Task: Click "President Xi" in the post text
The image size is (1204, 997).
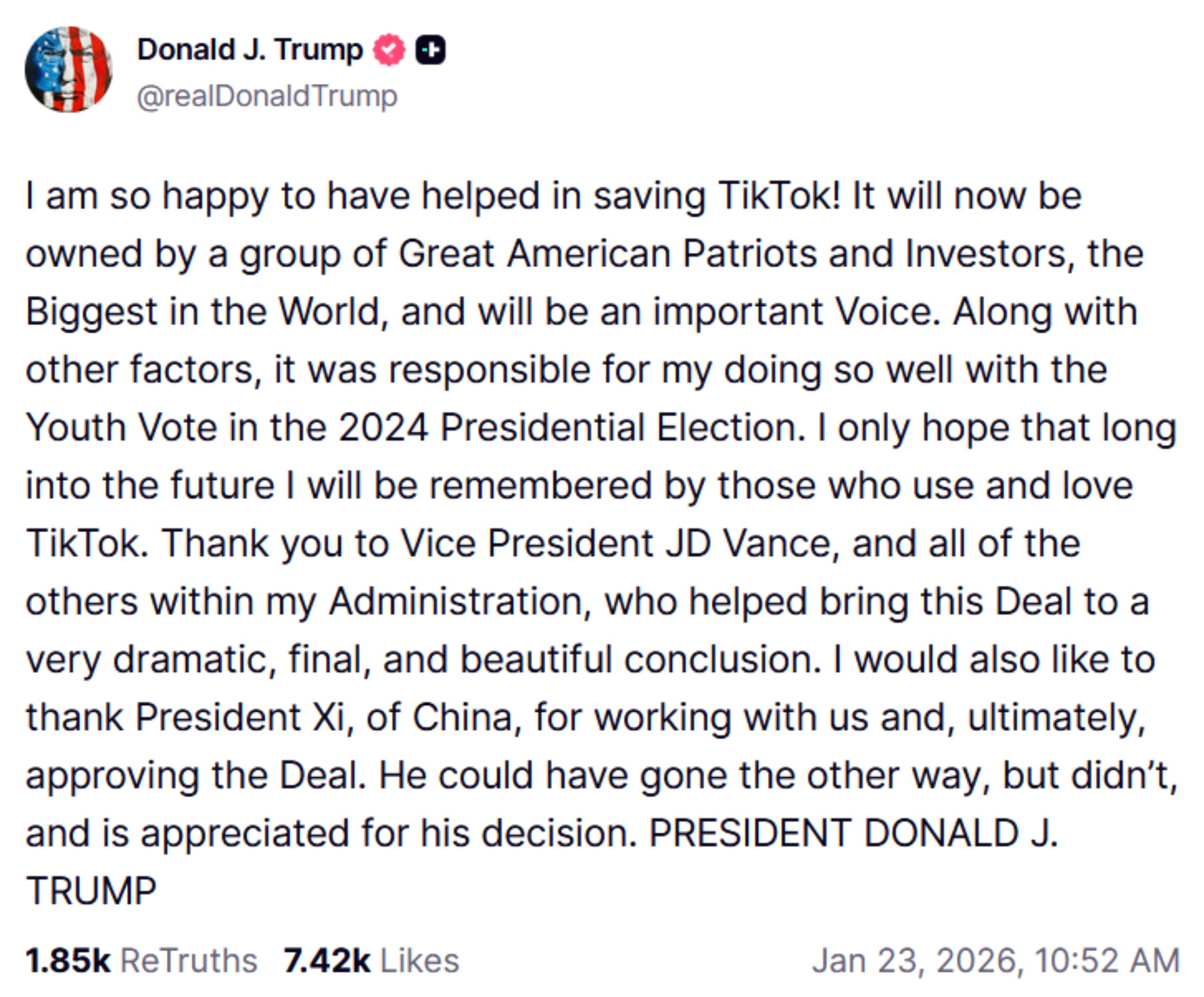Action: coord(241,717)
